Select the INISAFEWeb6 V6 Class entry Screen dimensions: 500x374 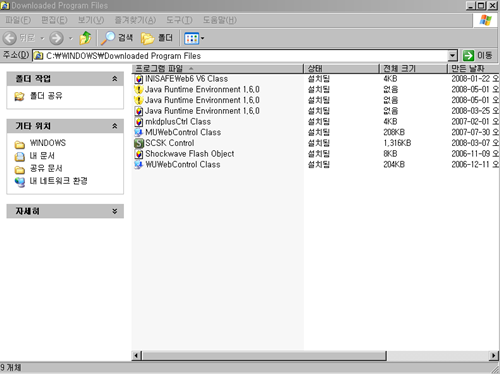pyautogui.click(x=187, y=79)
